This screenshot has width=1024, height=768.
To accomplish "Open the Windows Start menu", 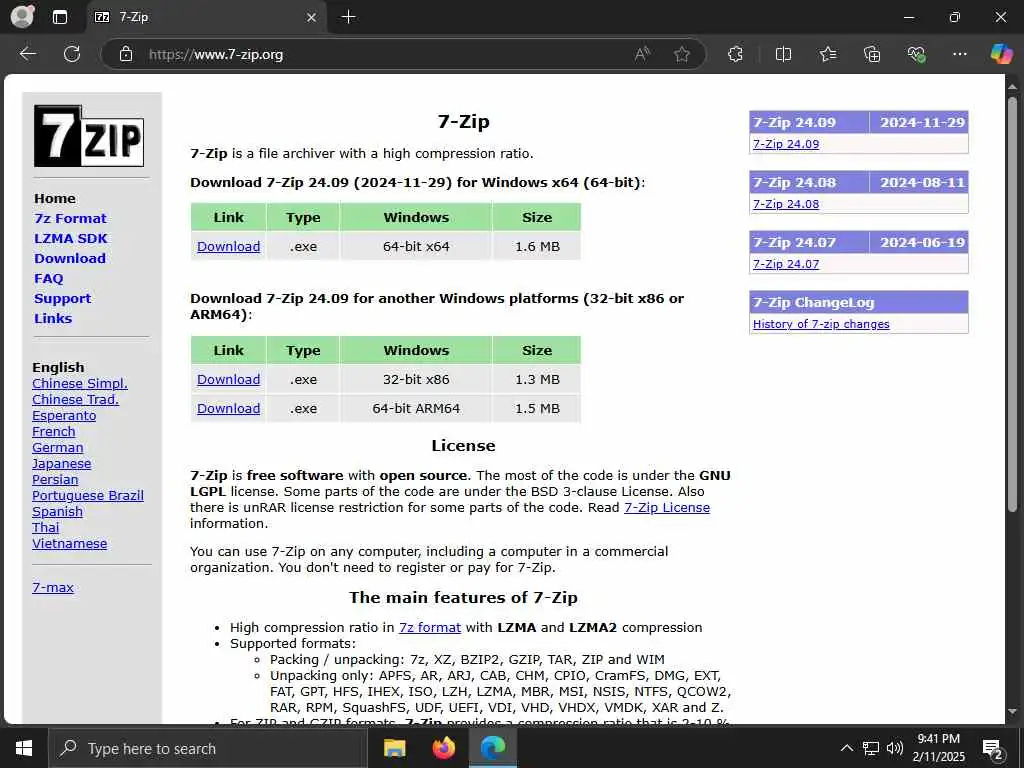I will point(24,748).
